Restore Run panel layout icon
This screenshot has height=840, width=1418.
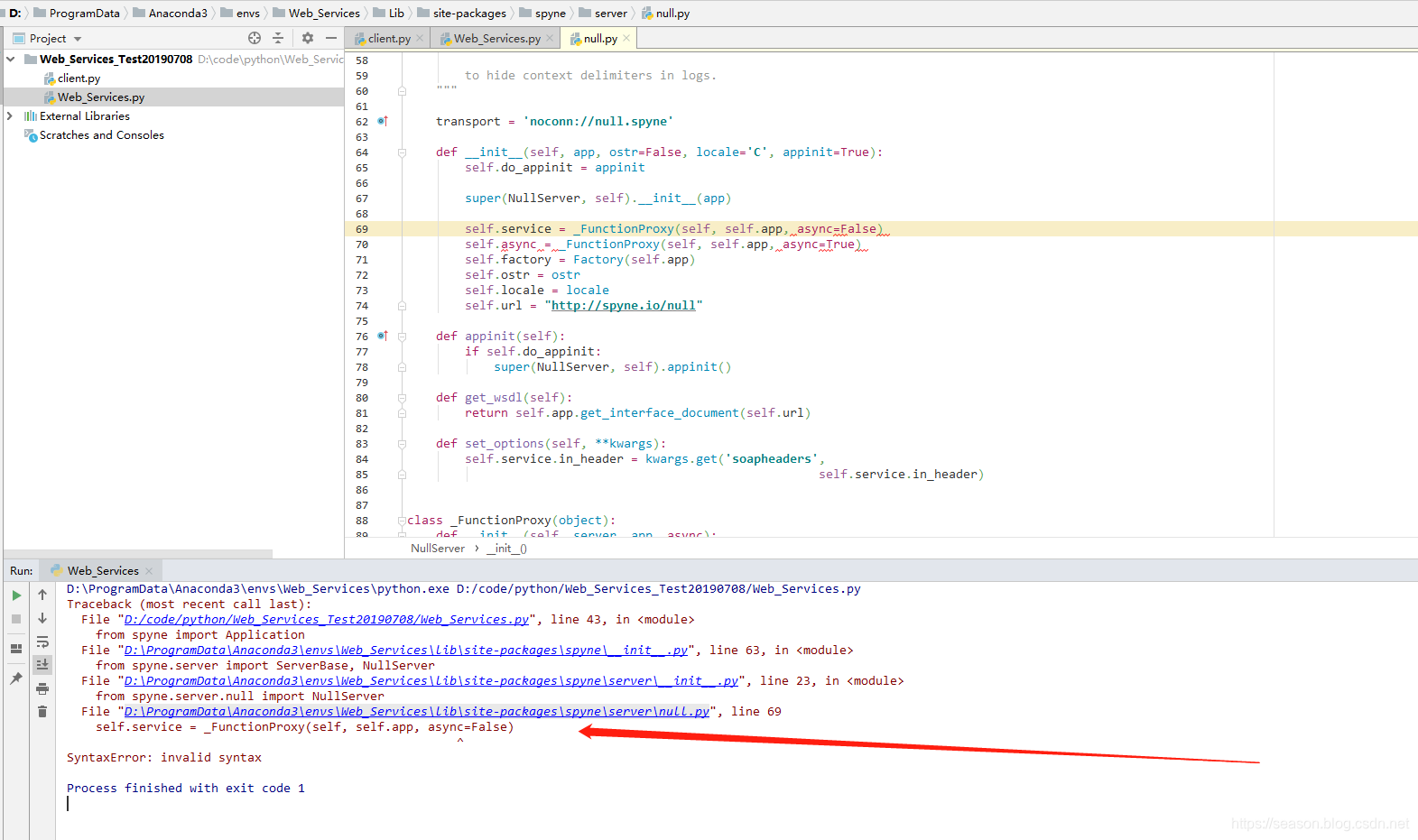[x=16, y=649]
